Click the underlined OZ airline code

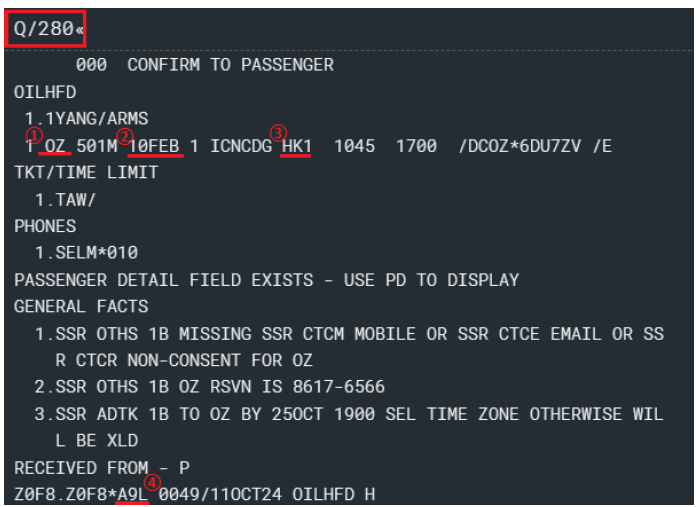click(55, 146)
